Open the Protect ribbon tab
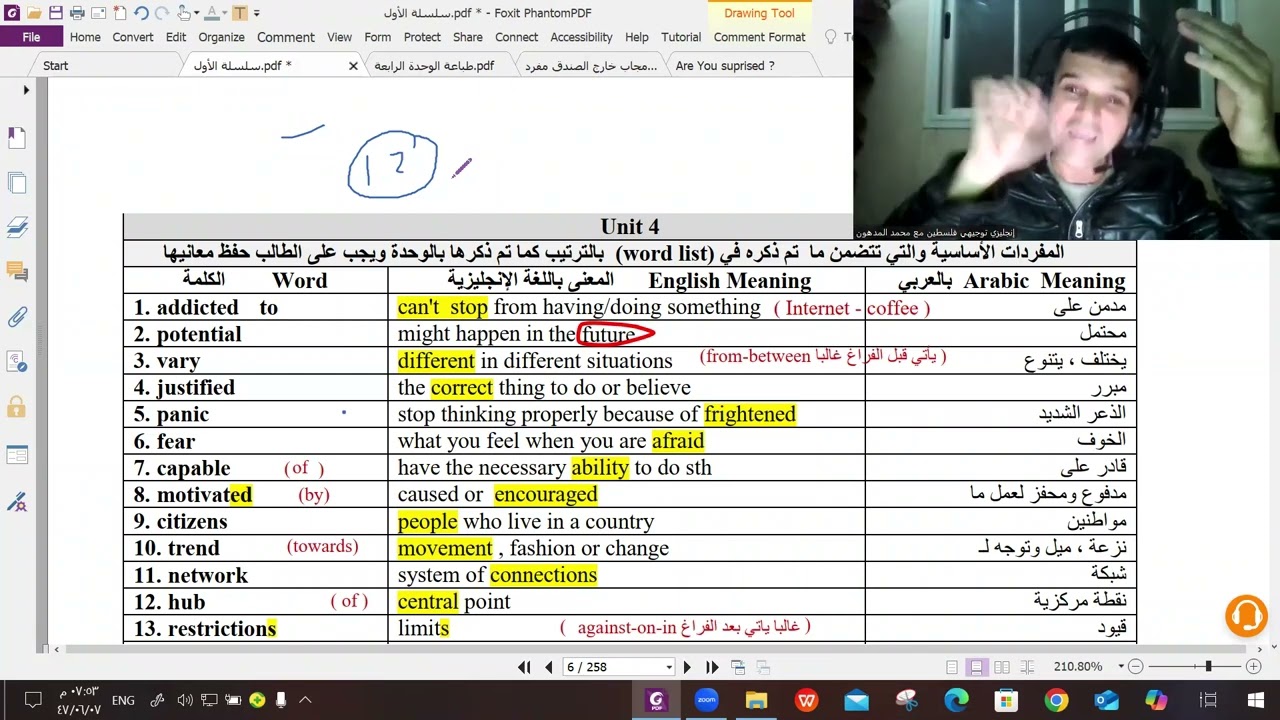The height and width of the screenshot is (720, 1280). (x=422, y=37)
